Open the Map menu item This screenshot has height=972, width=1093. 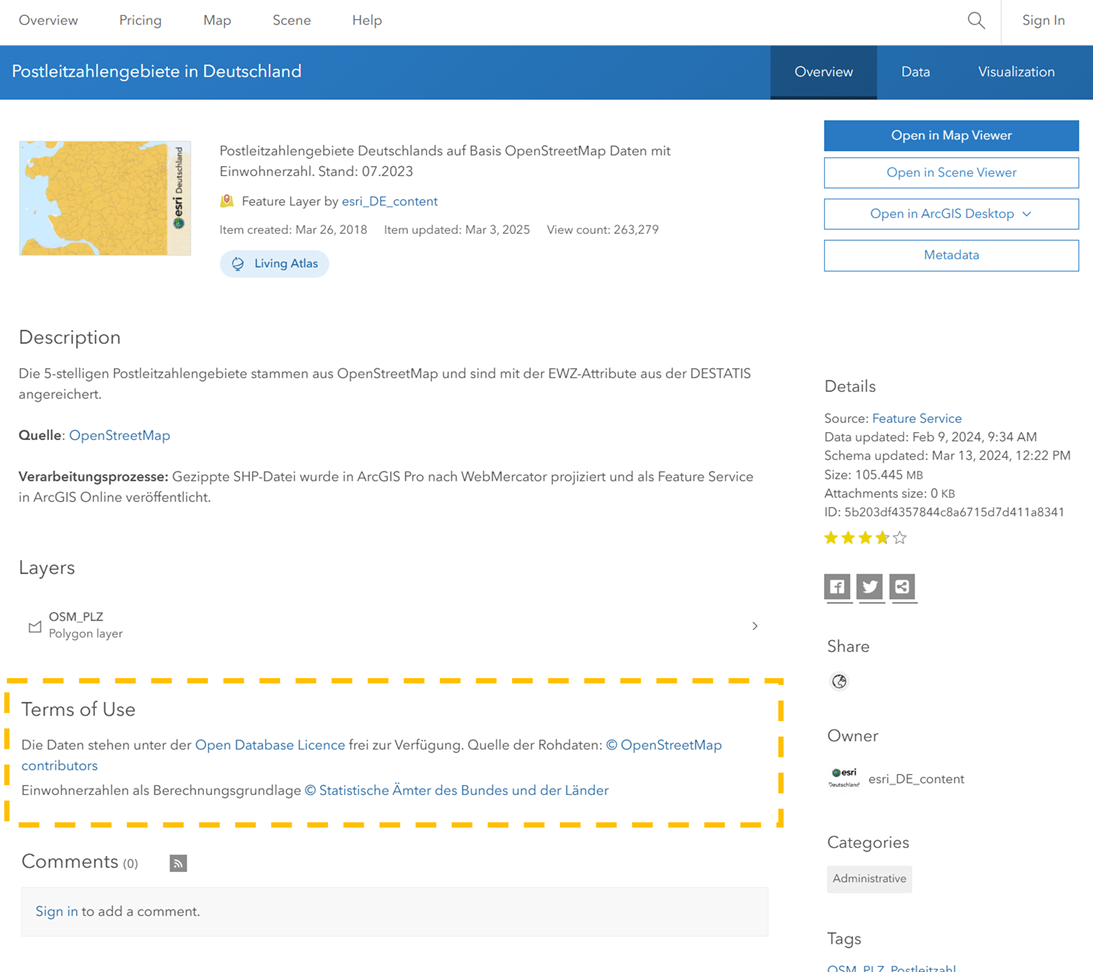point(217,20)
